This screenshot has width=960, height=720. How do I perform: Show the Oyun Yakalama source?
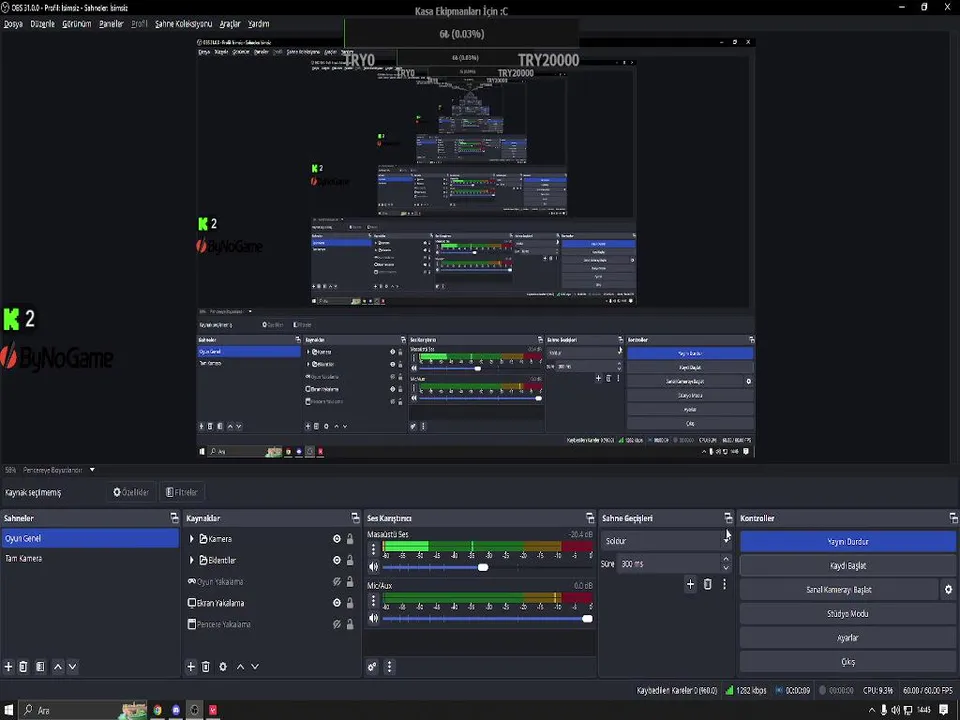pyautogui.click(x=337, y=582)
